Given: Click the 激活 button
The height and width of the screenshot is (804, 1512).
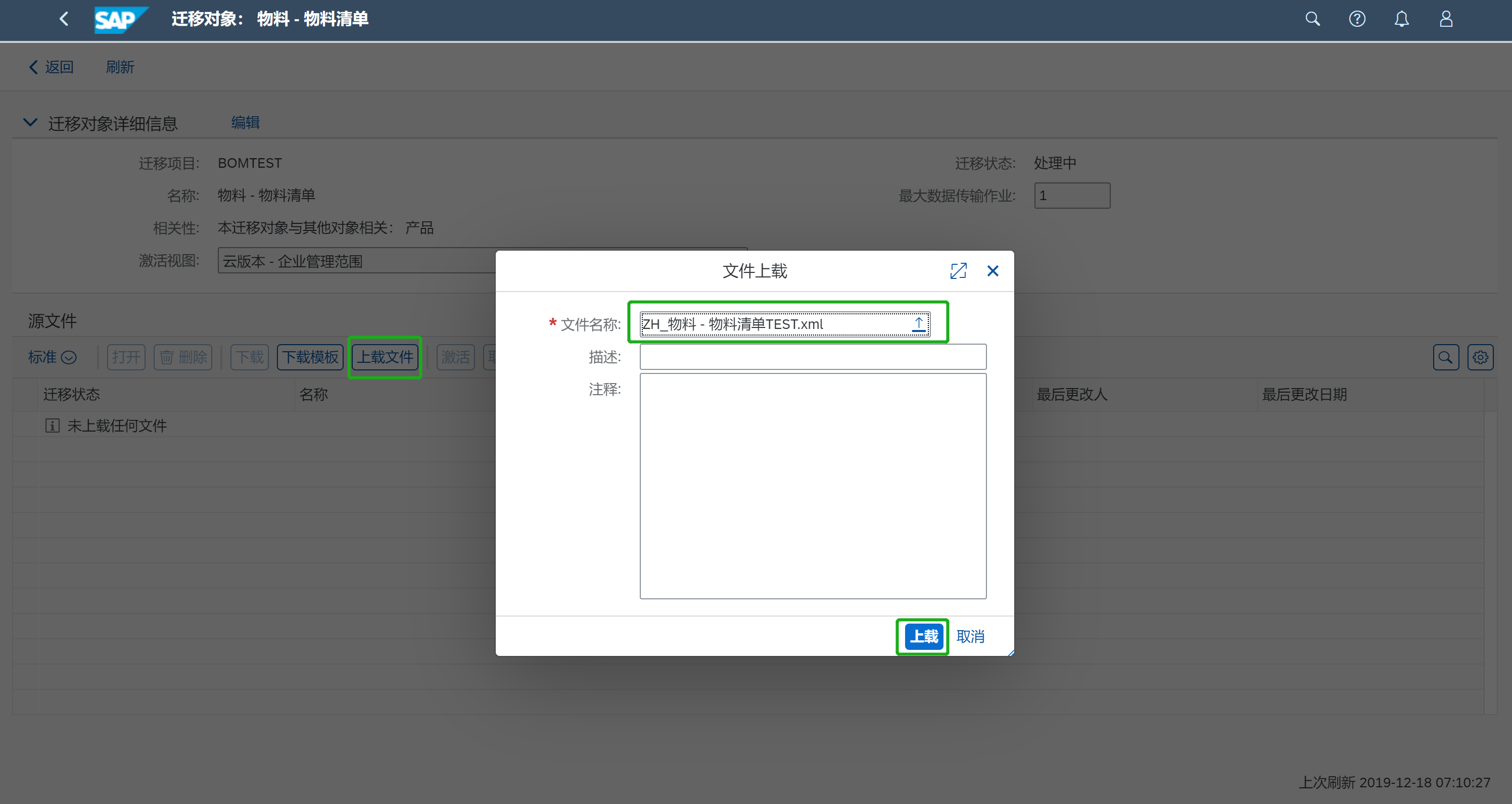Looking at the screenshot, I should [x=455, y=357].
